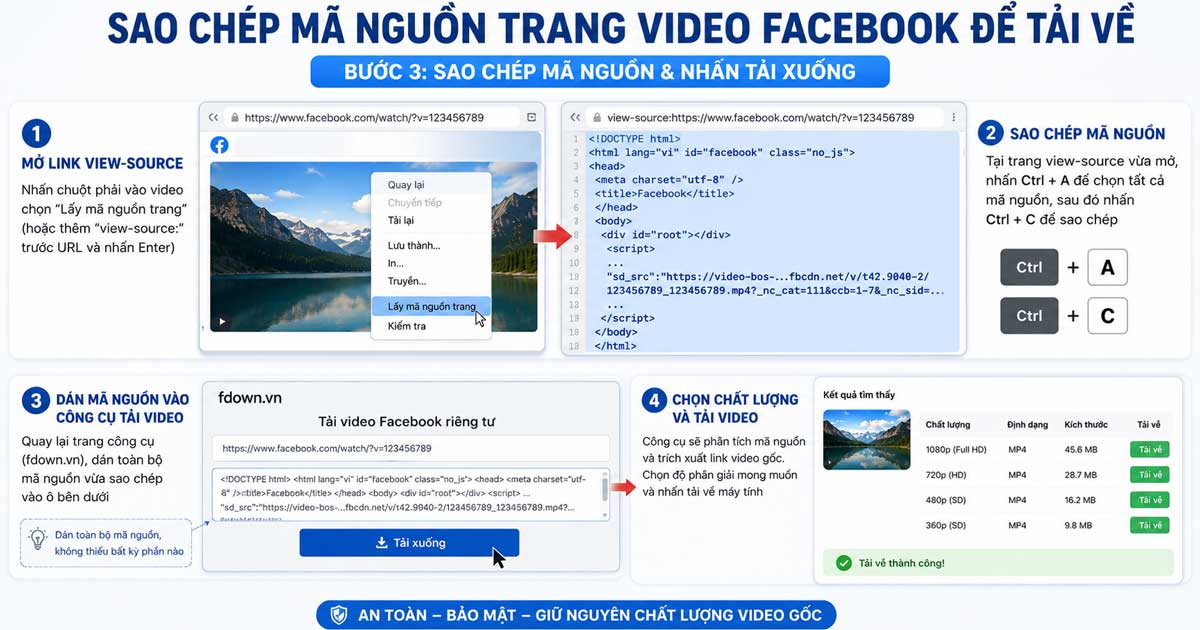This screenshot has height=630, width=1200.
Task: Click the '123456789_123456789.mp4' code line
Action: click(775, 290)
